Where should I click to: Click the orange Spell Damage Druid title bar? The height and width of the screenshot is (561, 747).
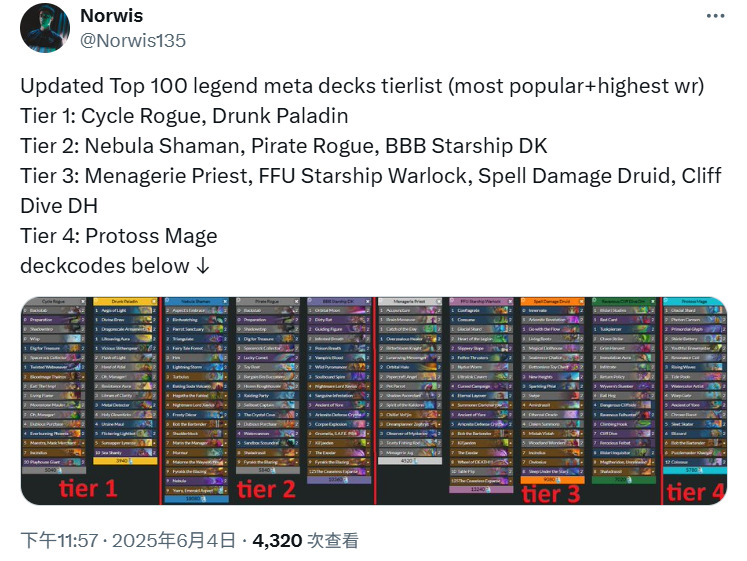point(553,301)
